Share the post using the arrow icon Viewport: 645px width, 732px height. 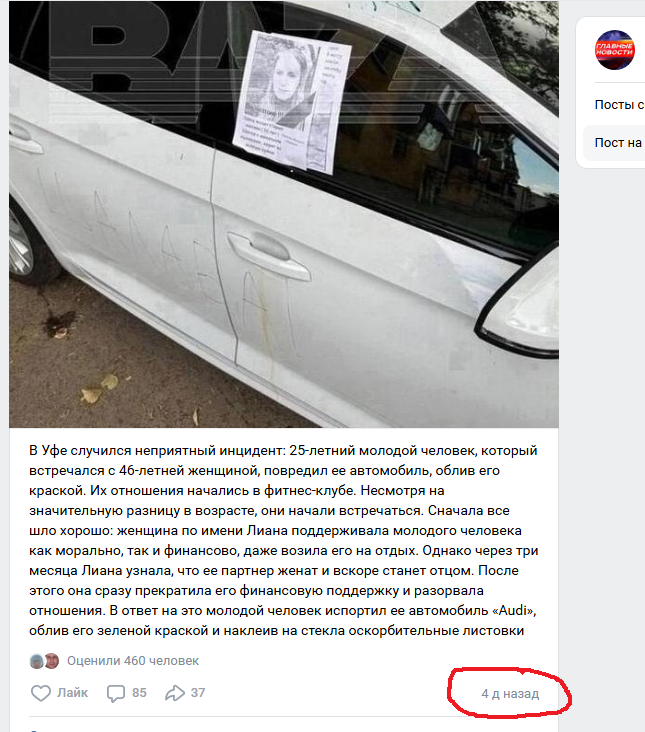point(175,693)
